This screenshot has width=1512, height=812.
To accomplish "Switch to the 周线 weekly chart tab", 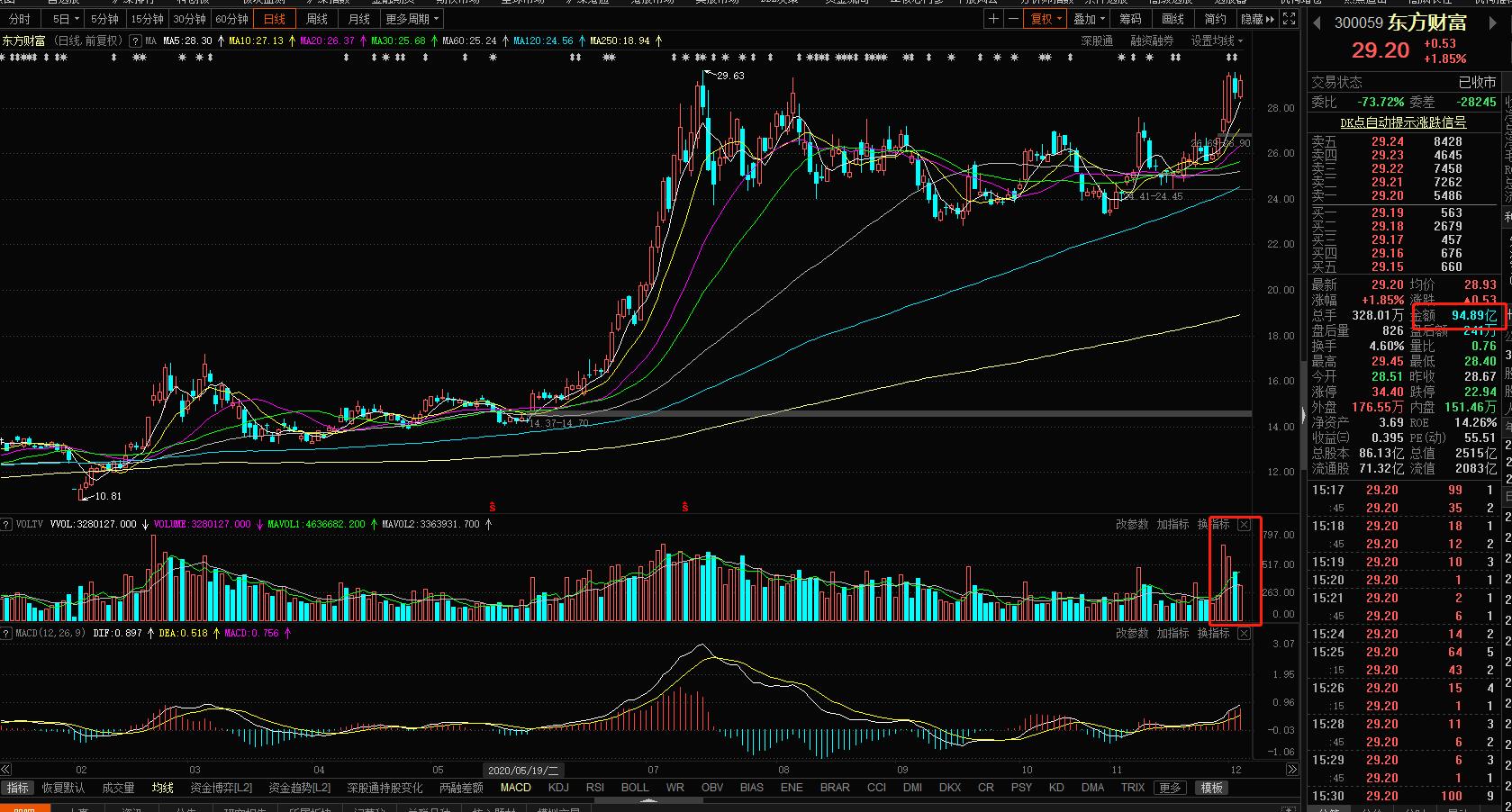I will [x=317, y=19].
